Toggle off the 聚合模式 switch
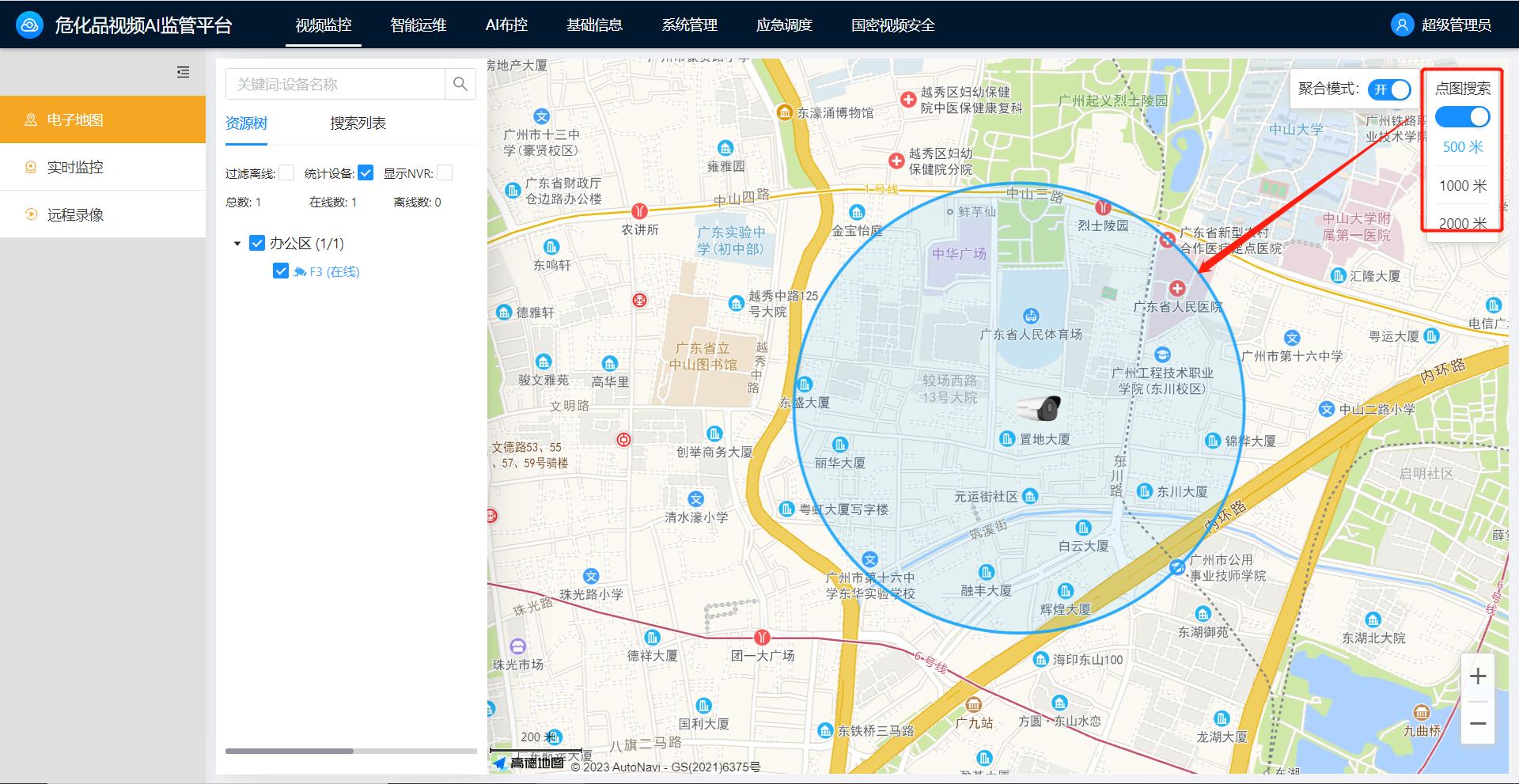 pos(1389,90)
